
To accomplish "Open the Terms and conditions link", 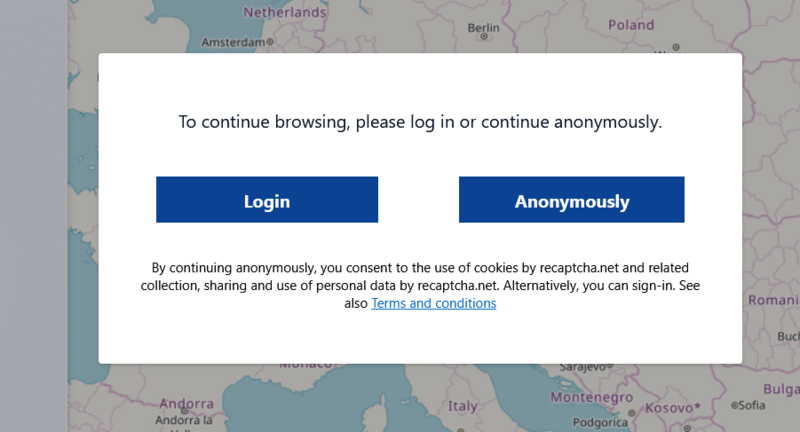I will click(433, 303).
